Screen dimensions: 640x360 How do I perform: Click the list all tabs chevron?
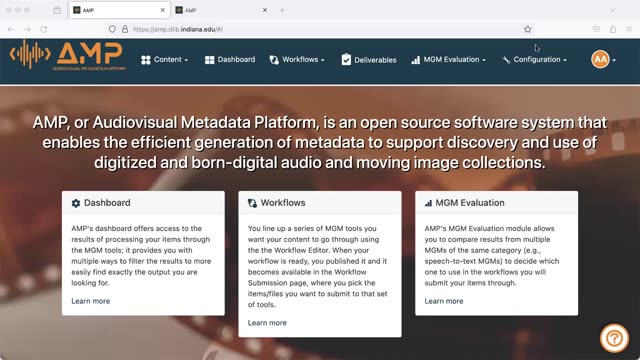[x=613, y=10]
